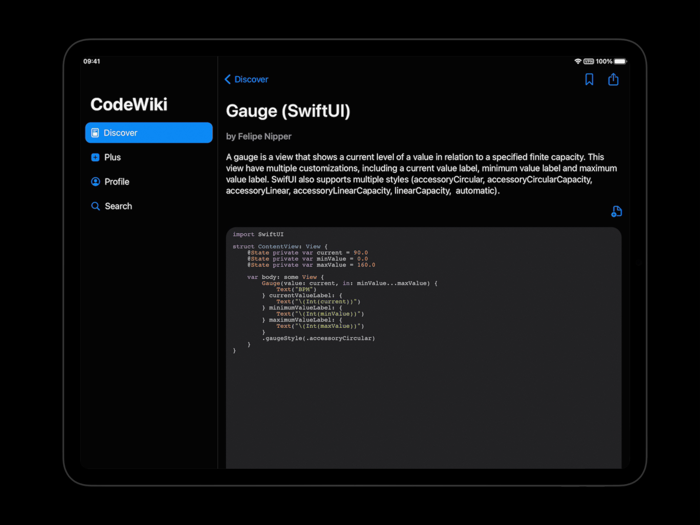Screen dimensions: 700x525
Task: Click the Plus sidebar icon
Action: click(x=95, y=157)
